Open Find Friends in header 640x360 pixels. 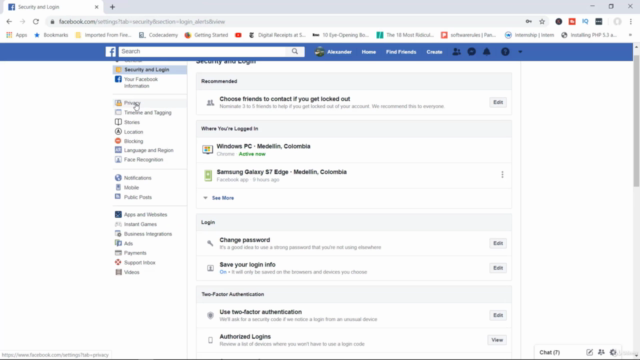pyautogui.click(x=401, y=52)
